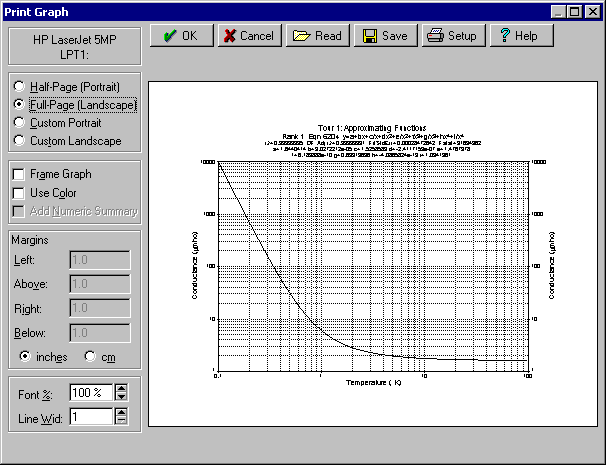Choose Custom Portrait option

click(x=19, y=122)
